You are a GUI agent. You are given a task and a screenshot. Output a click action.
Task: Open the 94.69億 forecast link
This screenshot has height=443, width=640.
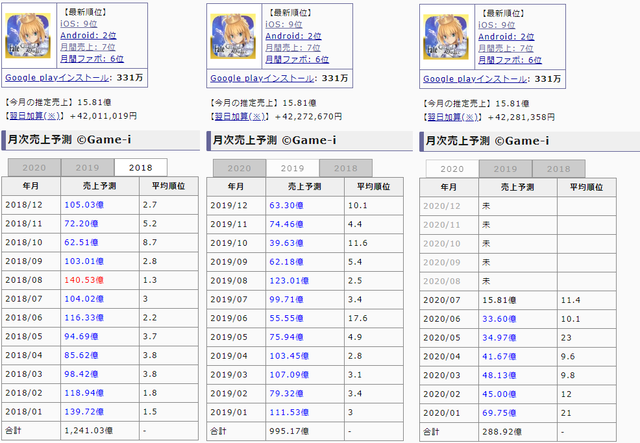coord(81,336)
